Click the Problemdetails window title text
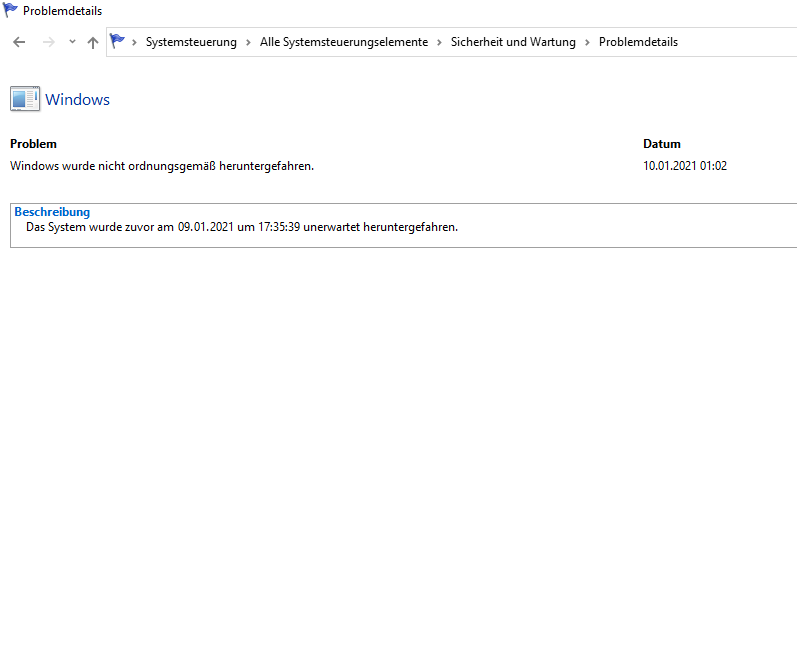Viewport: 797px width, 645px height. (x=62, y=11)
